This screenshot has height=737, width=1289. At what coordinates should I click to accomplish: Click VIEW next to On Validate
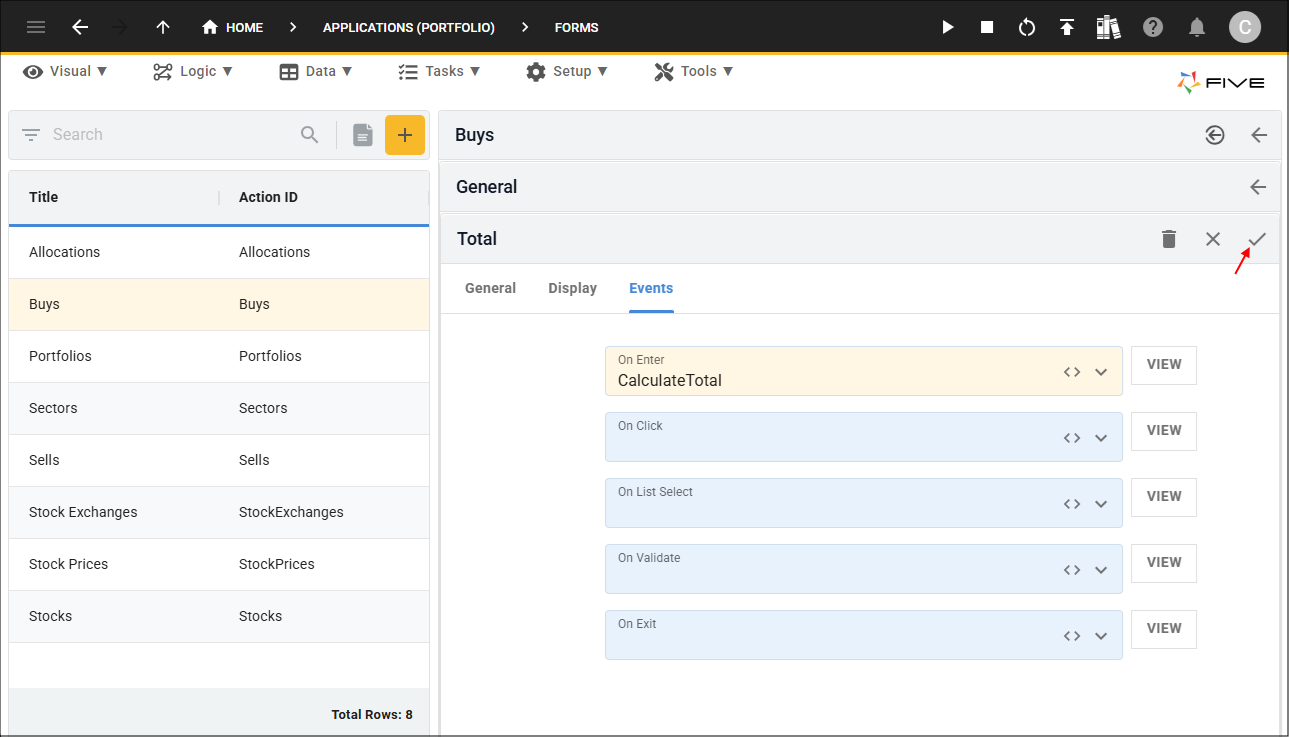pos(1164,563)
